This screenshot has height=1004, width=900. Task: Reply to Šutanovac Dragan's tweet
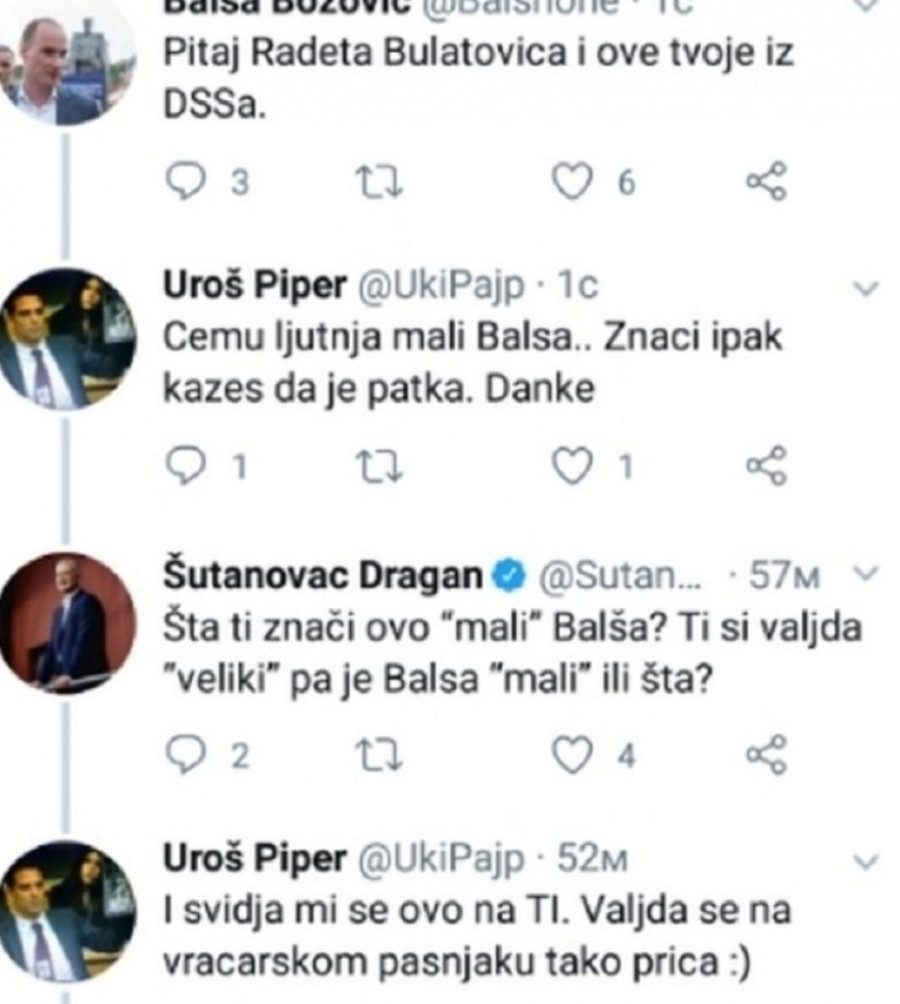click(185, 757)
